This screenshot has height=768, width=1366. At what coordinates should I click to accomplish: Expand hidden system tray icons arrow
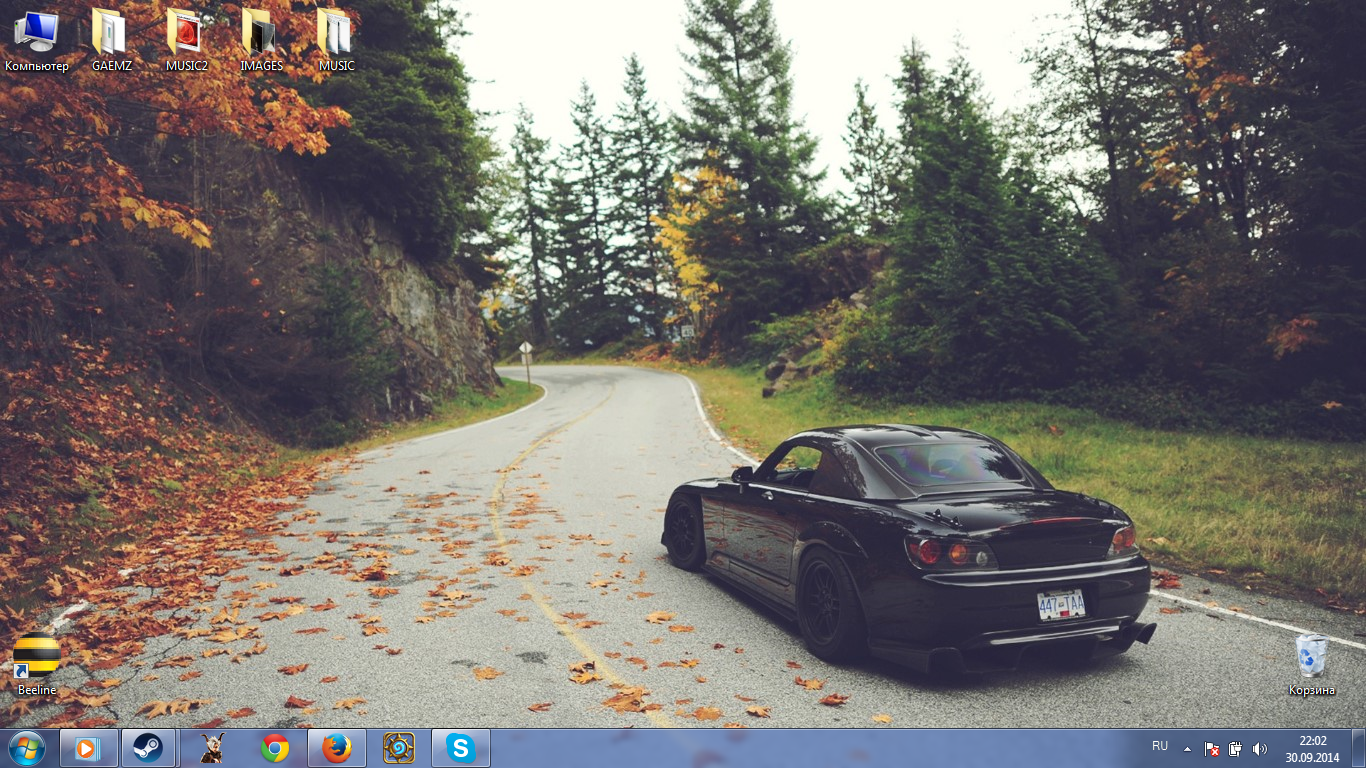pyautogui.click(x=1187, y=748)
